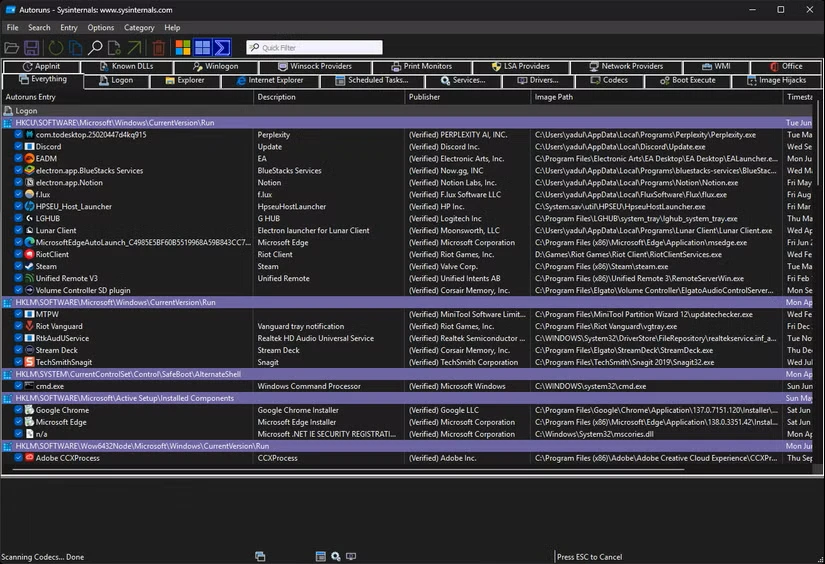The width and height of the screenshot is (825, 564).
Task: Uncheck the Discord autorun entry
Action: click(x=19, y=147)
